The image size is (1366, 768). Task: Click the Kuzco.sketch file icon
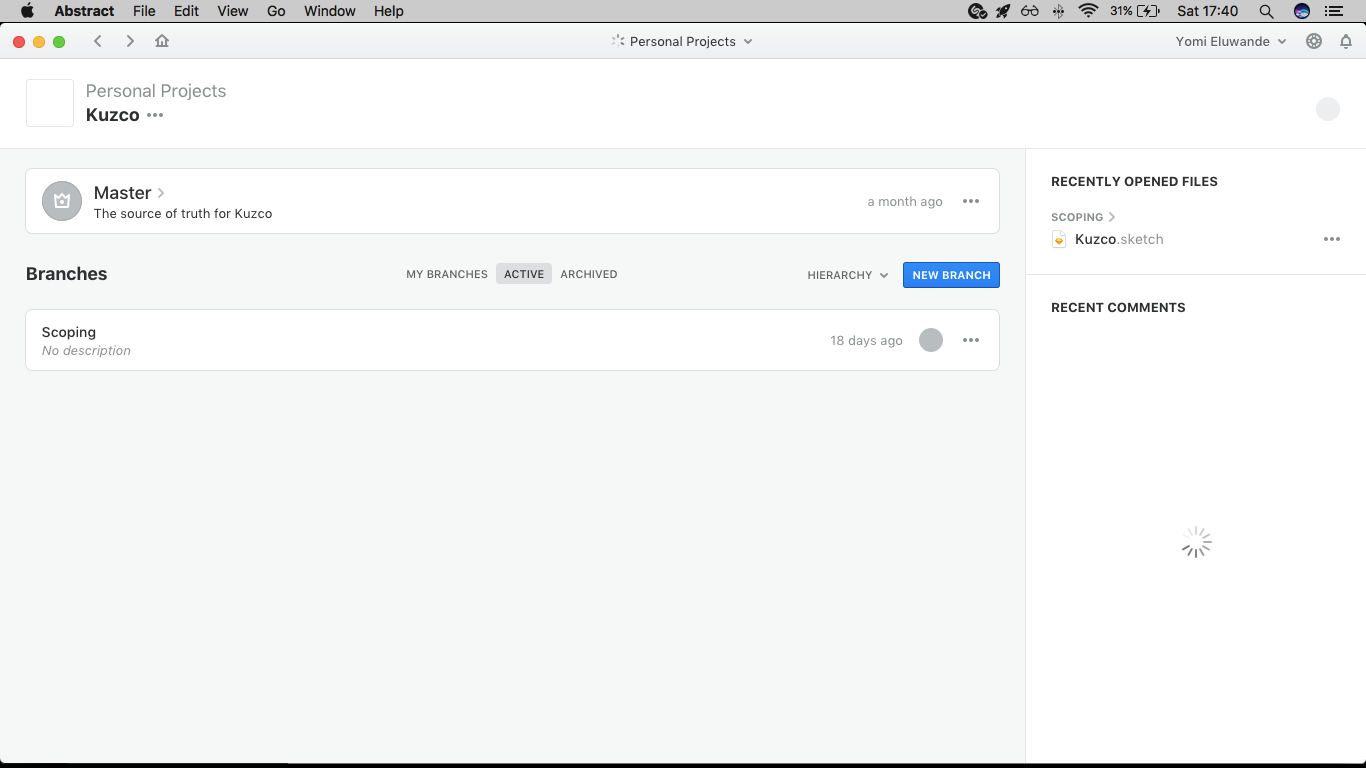[1059, 239]
